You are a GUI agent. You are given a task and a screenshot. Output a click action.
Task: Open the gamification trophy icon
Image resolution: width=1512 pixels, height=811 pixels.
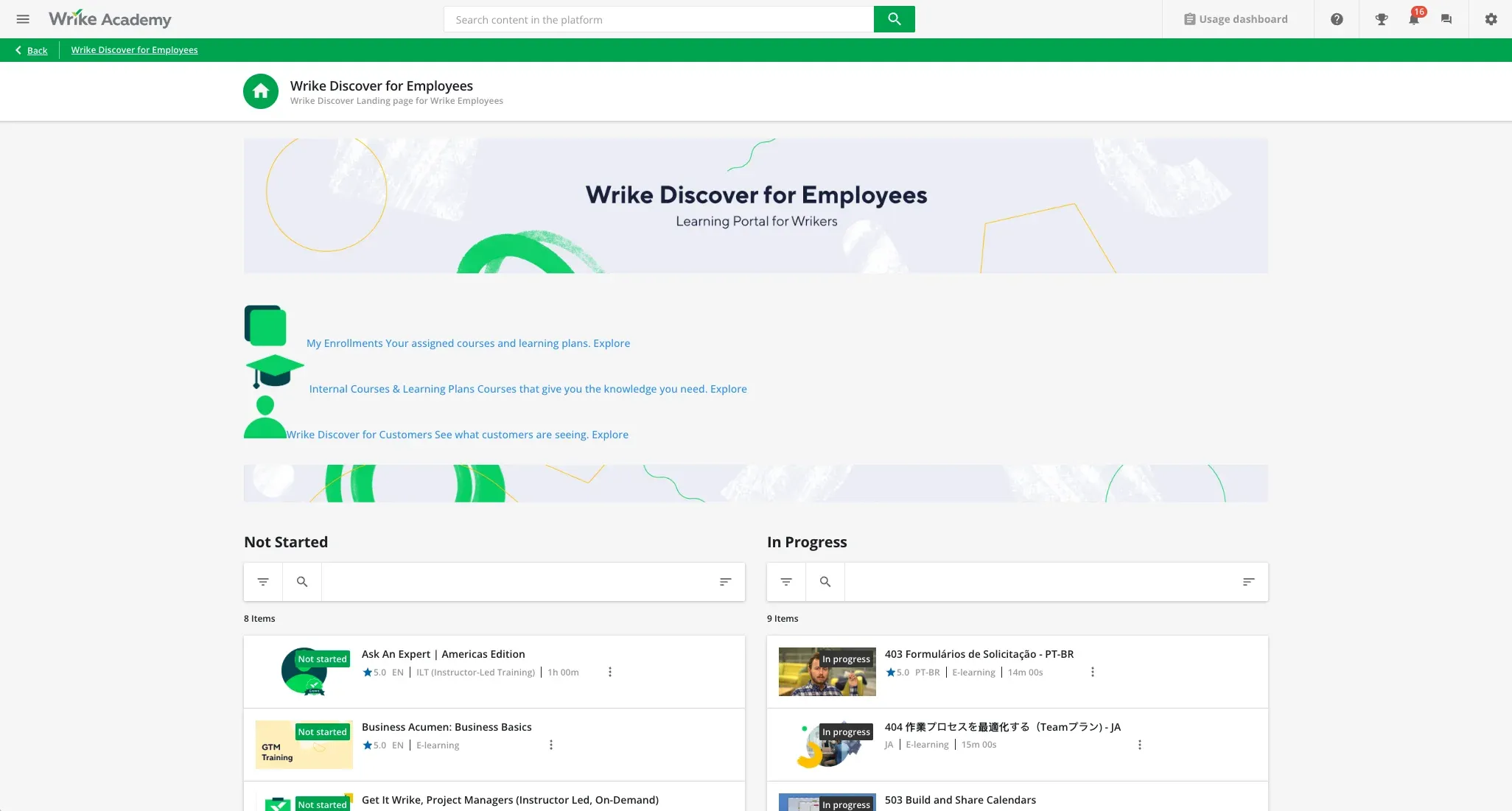1382,19
